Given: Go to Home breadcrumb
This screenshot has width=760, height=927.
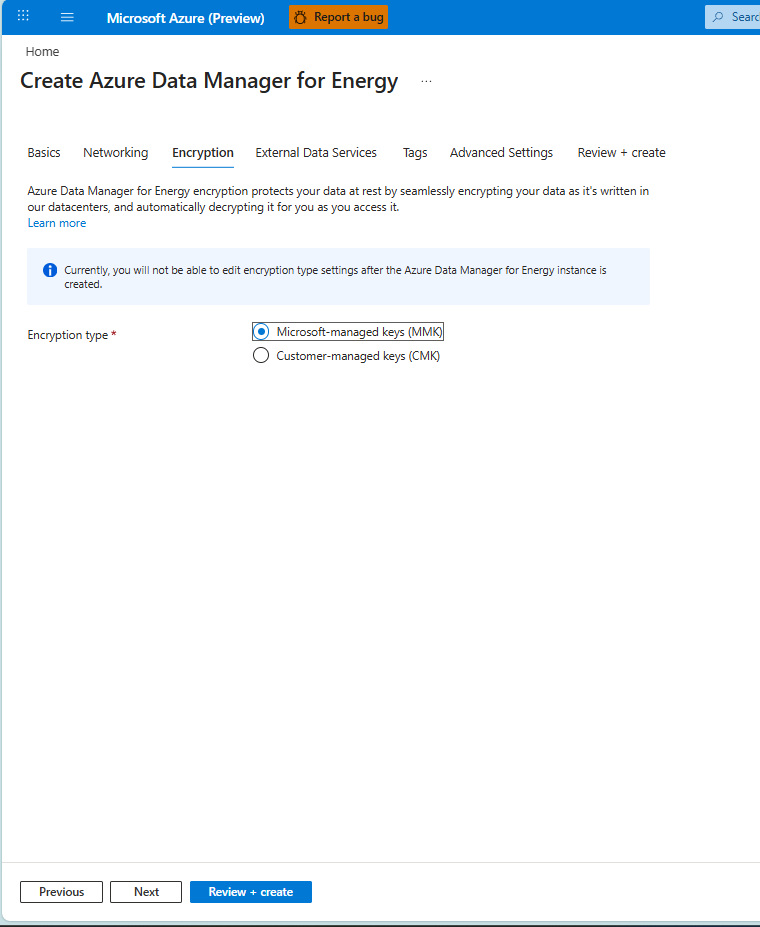Looking at the screenshot, I should 42,51.
